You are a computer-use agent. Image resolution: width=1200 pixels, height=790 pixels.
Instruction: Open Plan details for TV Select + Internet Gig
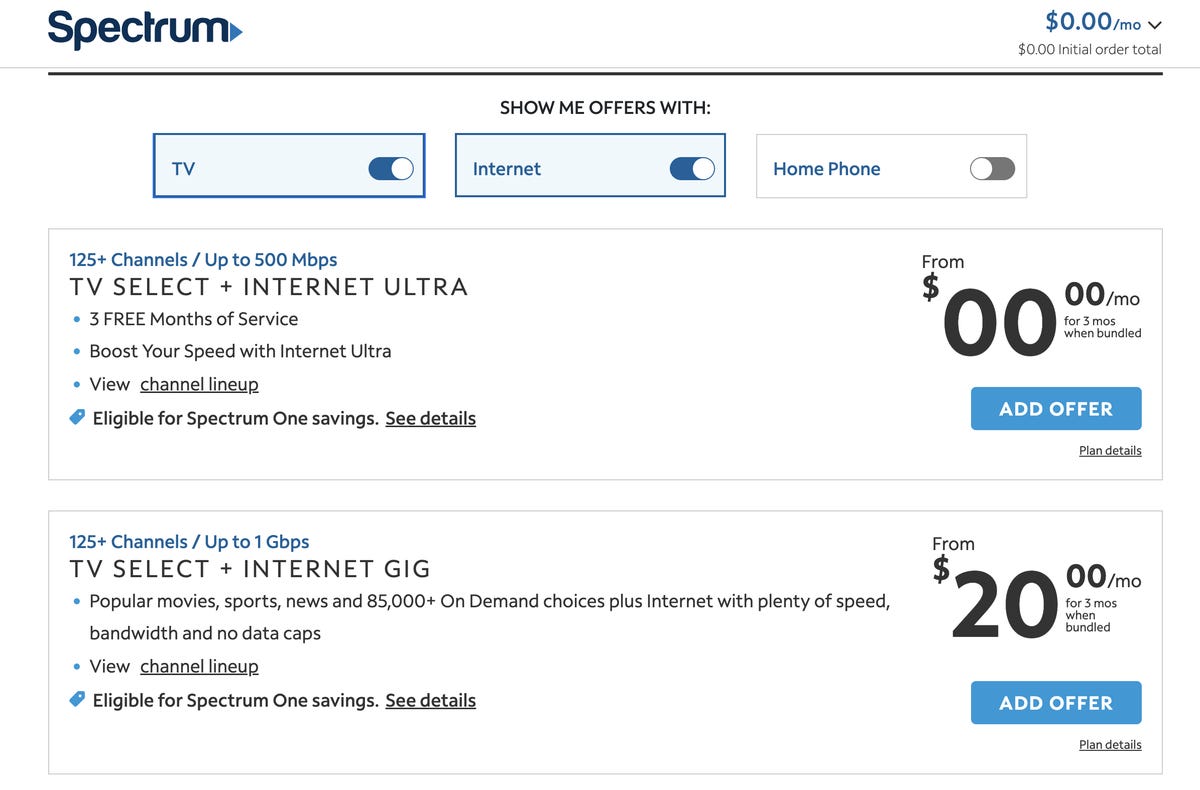[x=1110, y=744]
